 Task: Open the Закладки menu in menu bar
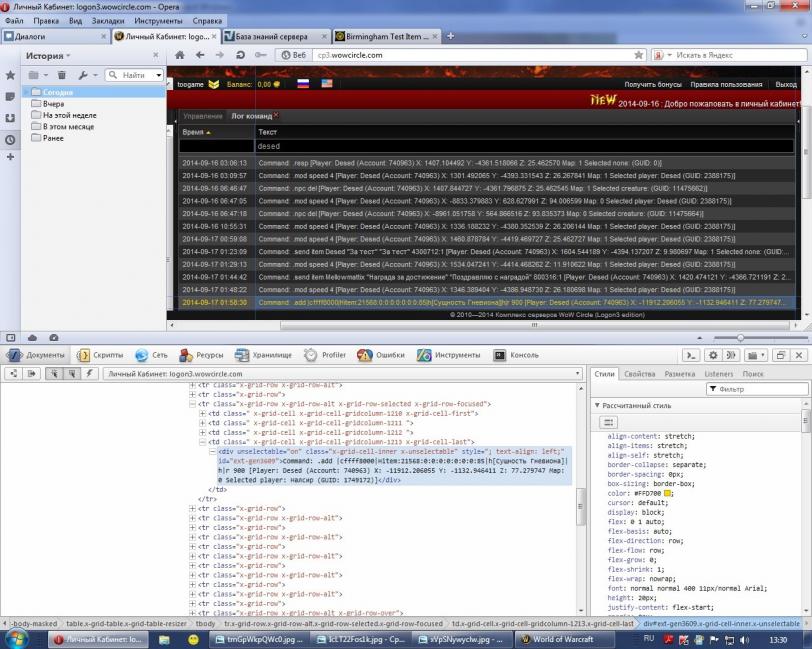[x=108, y=20]
